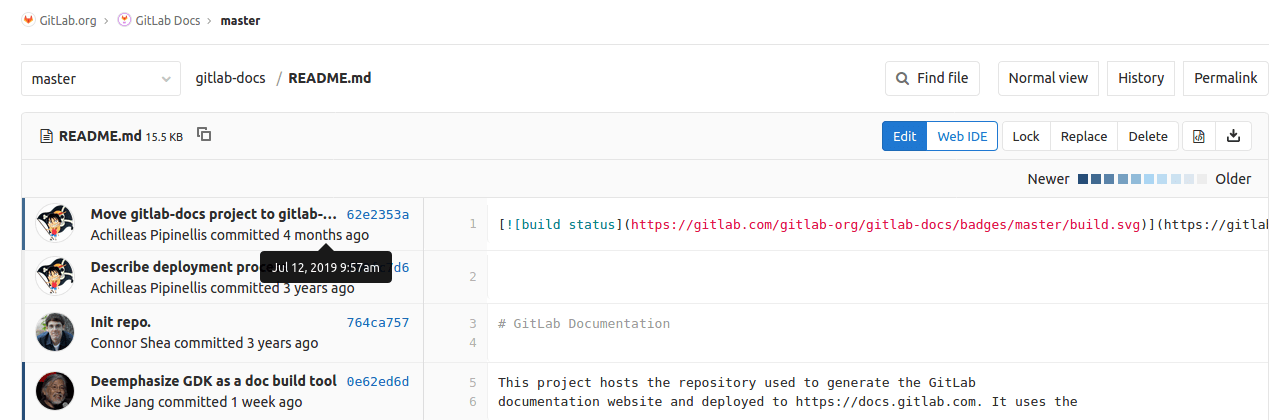
Task: Click the darkest Newer age swatch
Action: (1083, 179)
